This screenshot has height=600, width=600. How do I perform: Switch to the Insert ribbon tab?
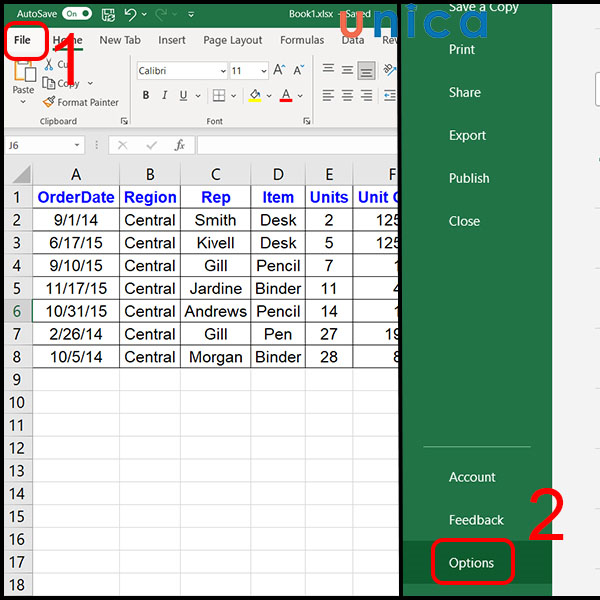tap(171, 40)
